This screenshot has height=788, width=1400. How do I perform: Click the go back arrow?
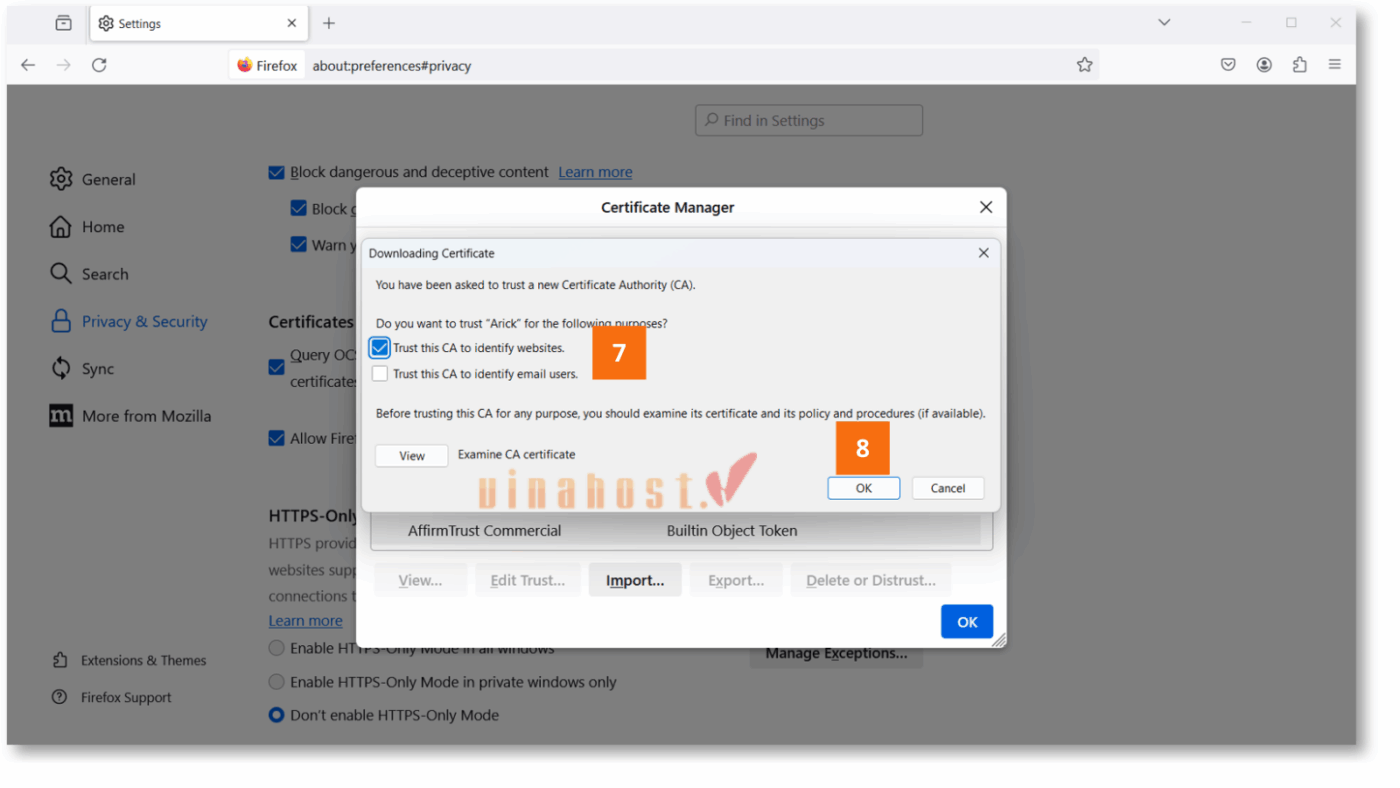28,65
